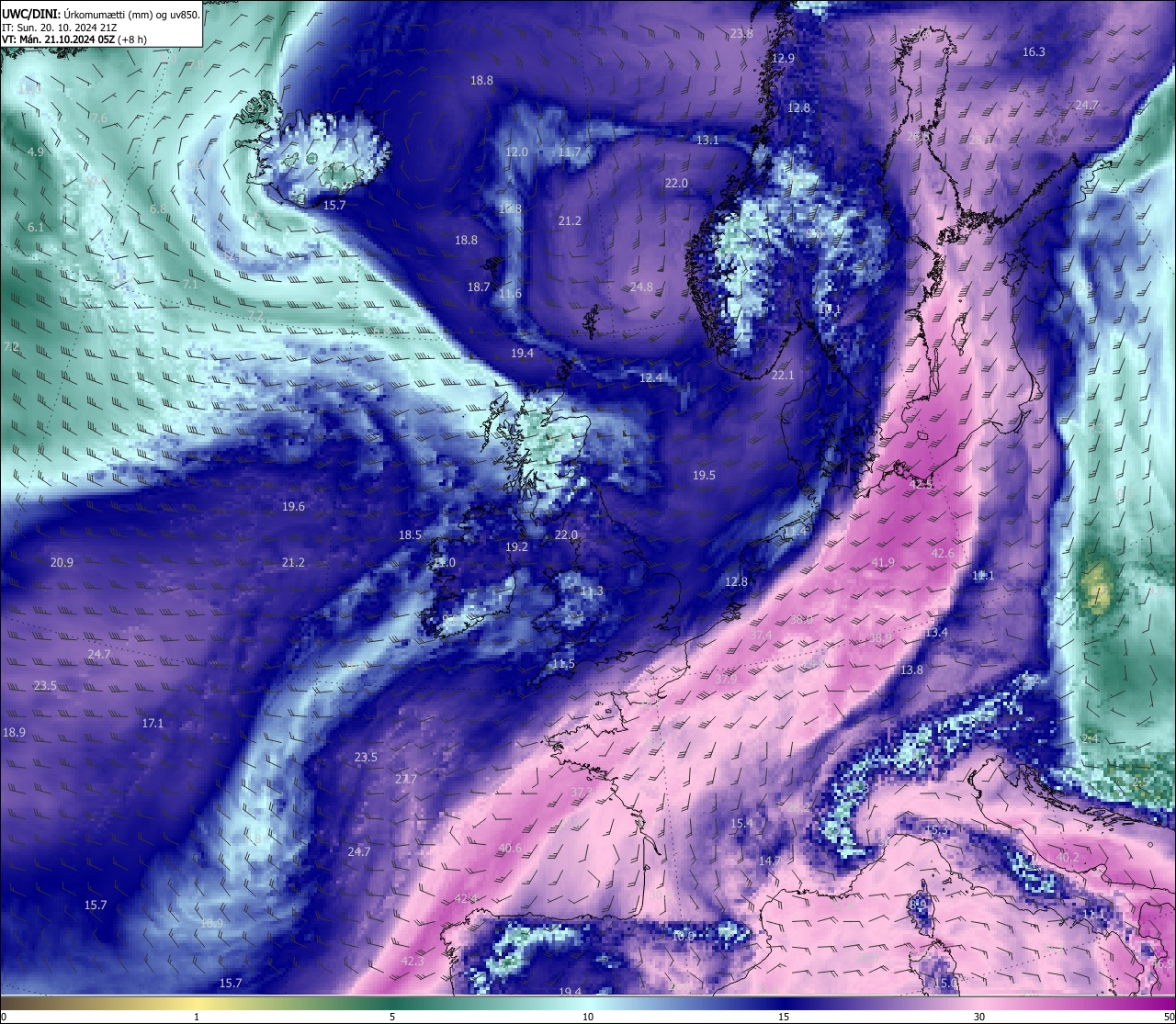Click the IT: Sun. 20. 10. 2024 21Z line

tap(60, 28)
